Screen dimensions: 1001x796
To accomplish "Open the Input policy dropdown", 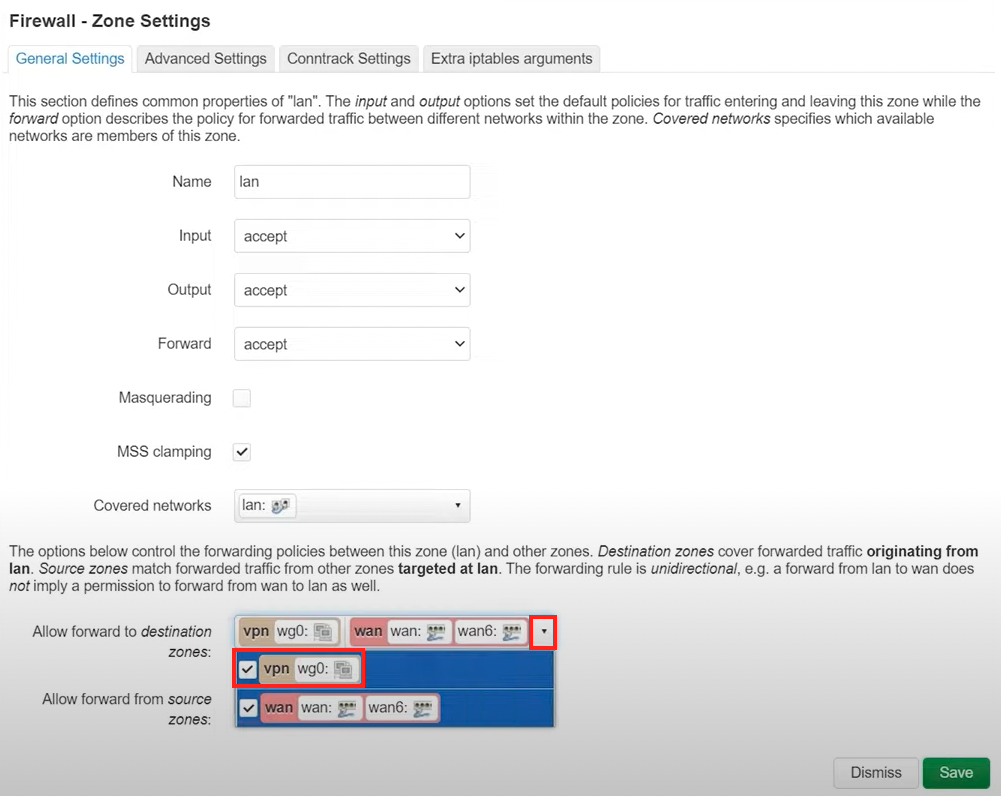I will click(x=351, y=236).
